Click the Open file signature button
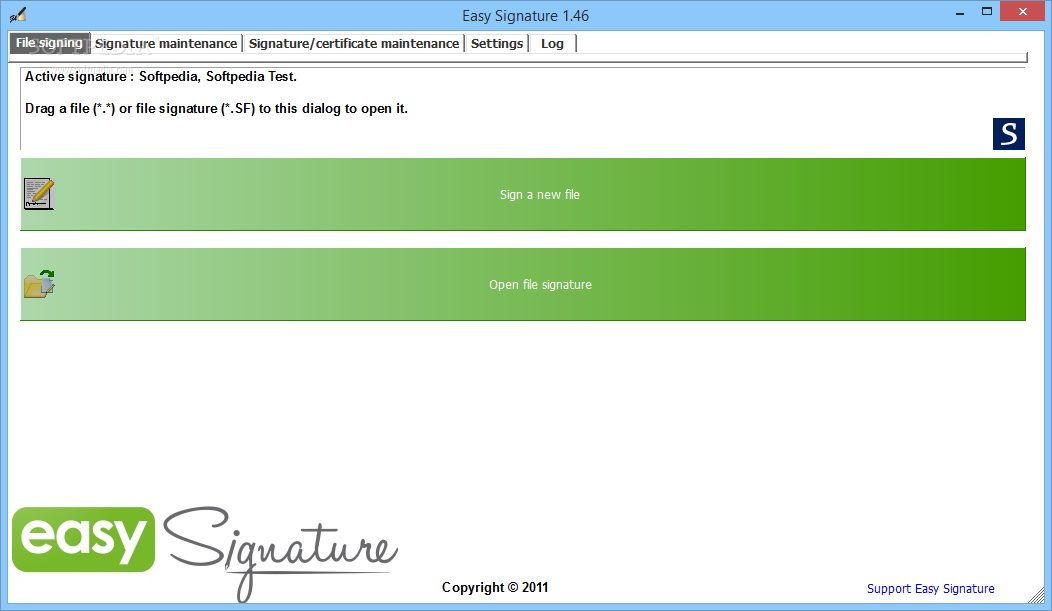 point(523,284)
